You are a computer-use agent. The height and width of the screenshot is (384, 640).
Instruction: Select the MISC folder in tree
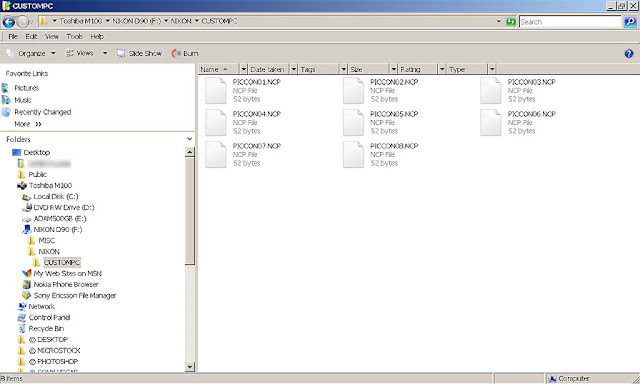click(x=46, y=240)
